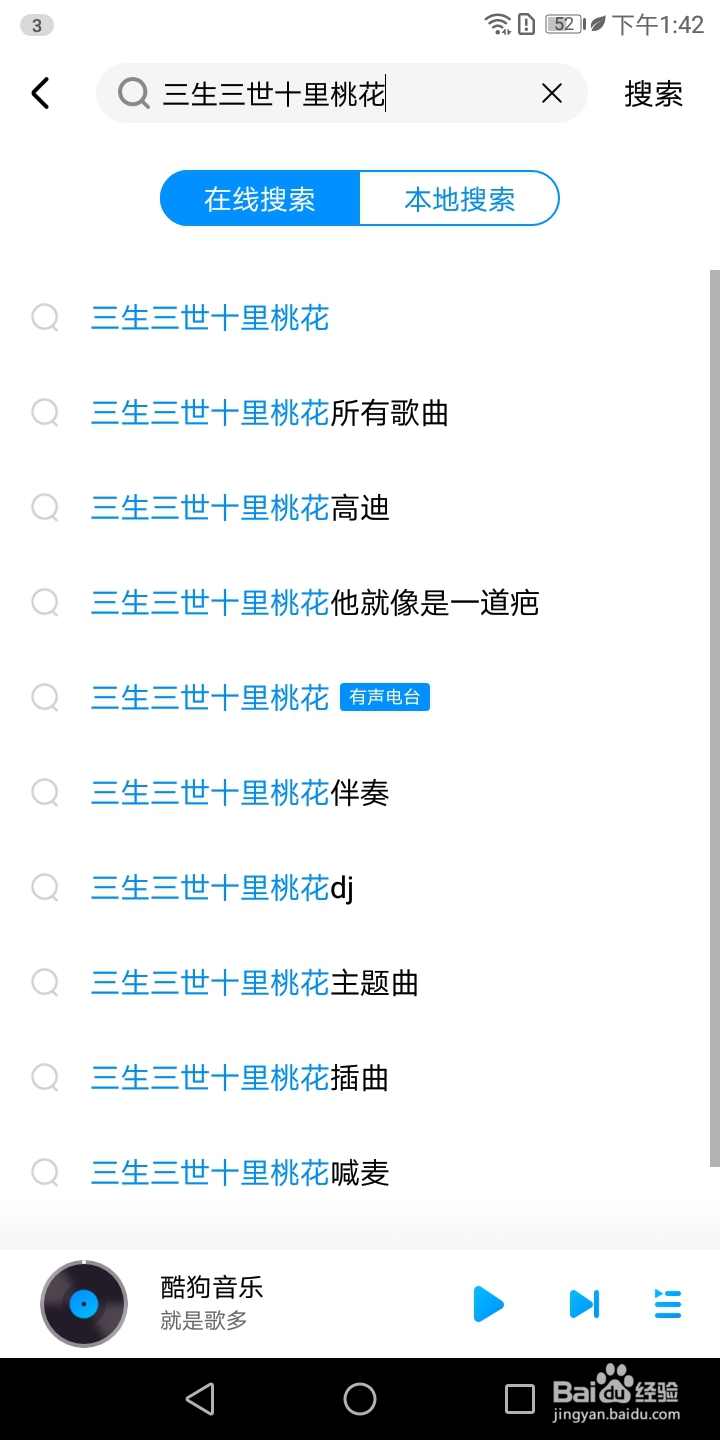
Task: Click the search field containing 三生三世十里桃花
Action: click(x=340, y=93)
